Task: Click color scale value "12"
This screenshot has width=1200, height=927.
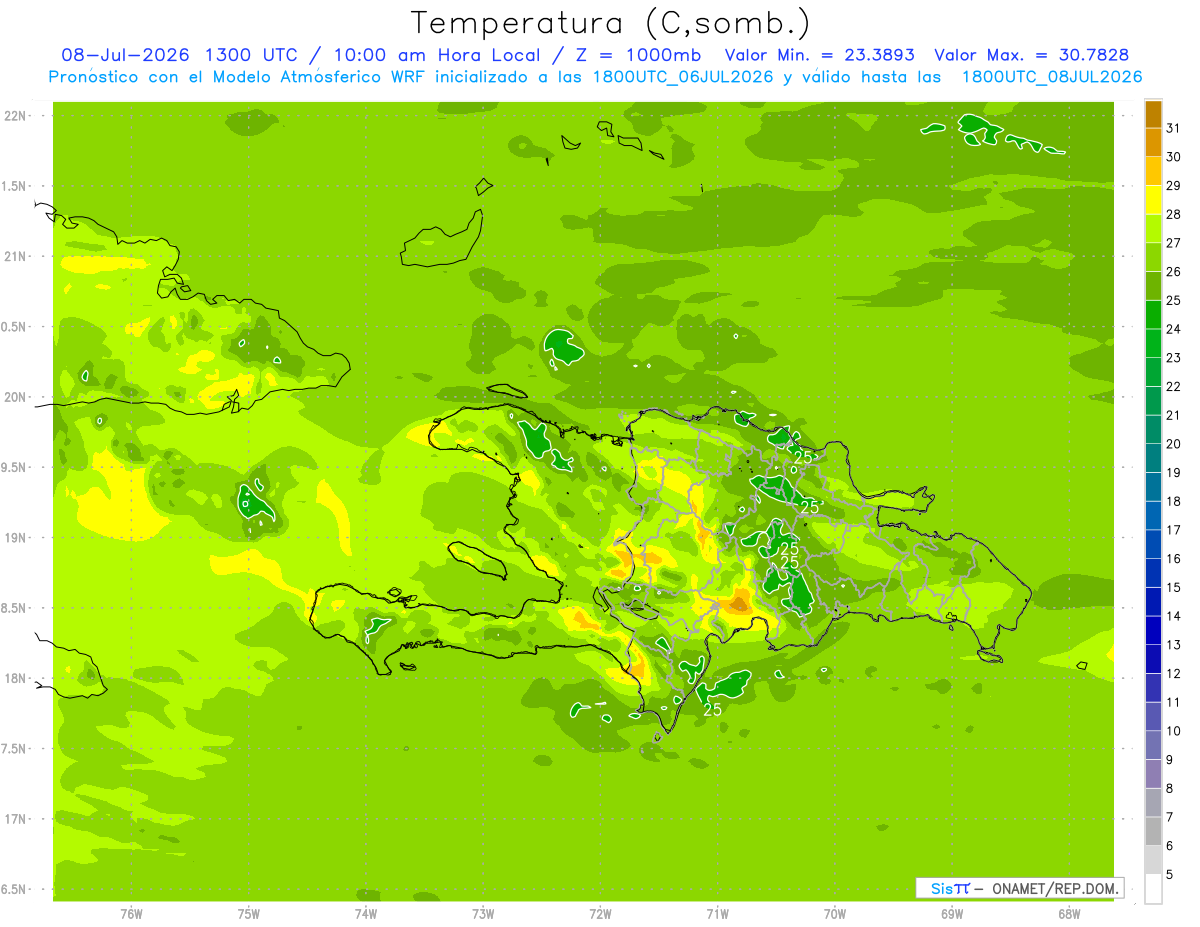Action: click(x=1175, y=673)
